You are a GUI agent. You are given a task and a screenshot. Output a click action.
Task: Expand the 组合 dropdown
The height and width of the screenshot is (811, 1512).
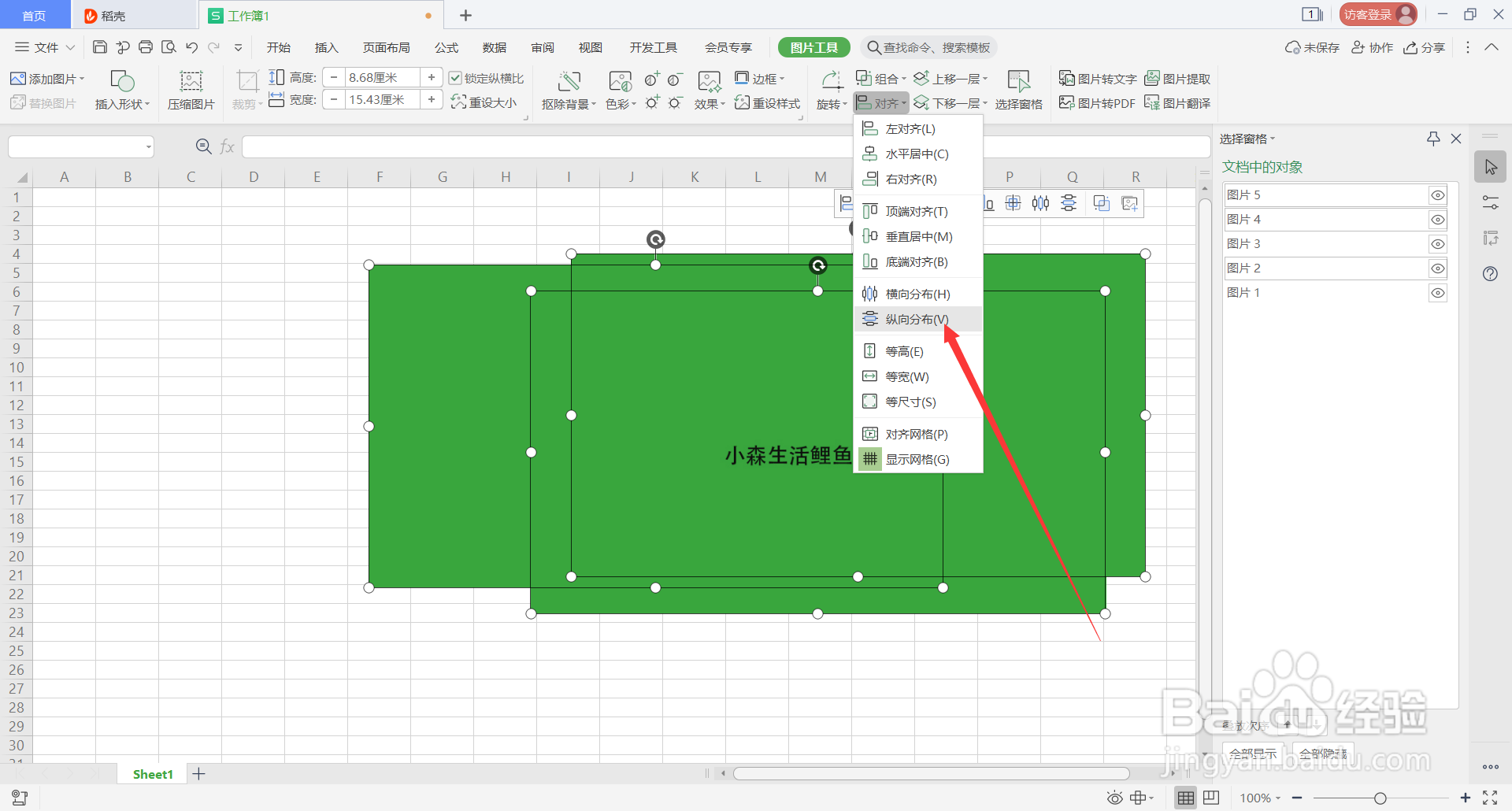(881, 78)
